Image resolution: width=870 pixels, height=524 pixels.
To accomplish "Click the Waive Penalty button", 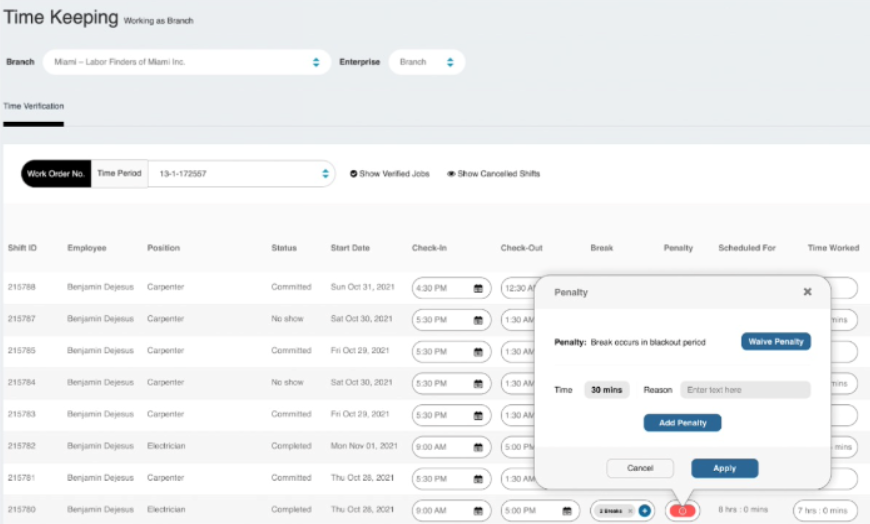I will [x=776, y=341].
